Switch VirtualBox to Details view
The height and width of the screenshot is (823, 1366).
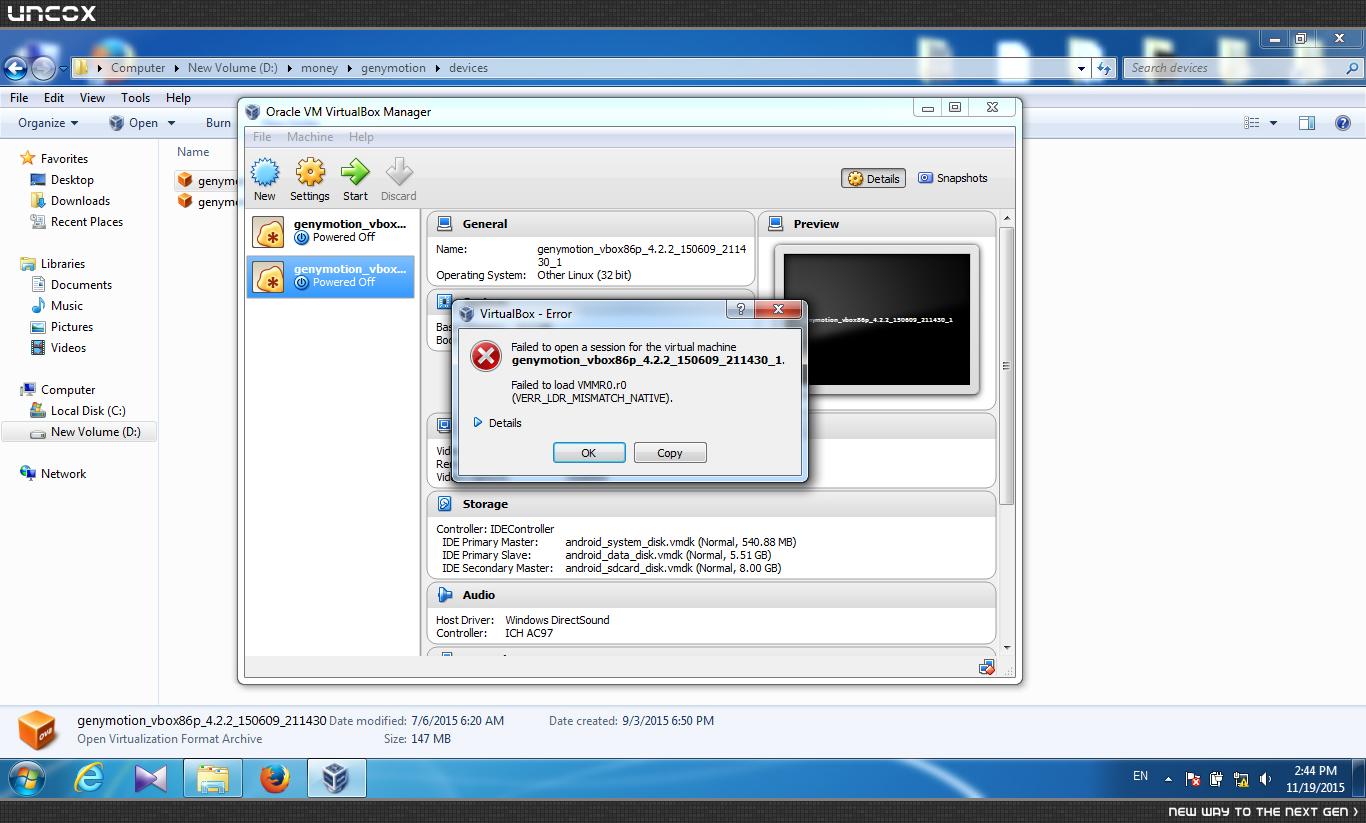pyautogui.click(x=874, y=179)
